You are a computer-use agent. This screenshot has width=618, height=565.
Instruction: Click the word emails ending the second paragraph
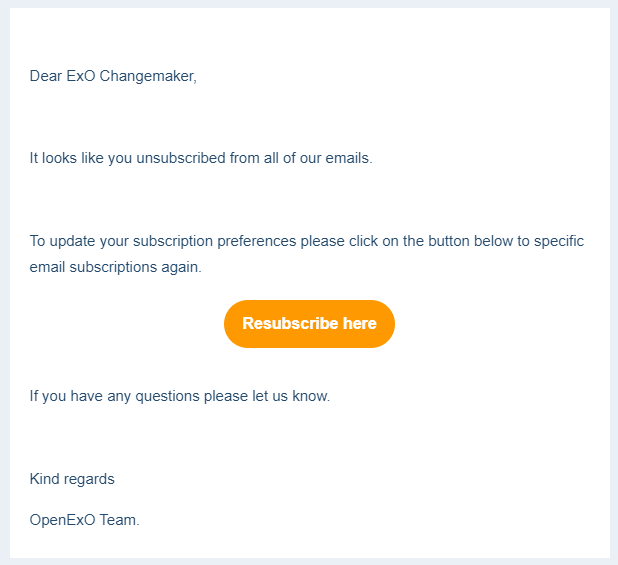coord(349,158)
